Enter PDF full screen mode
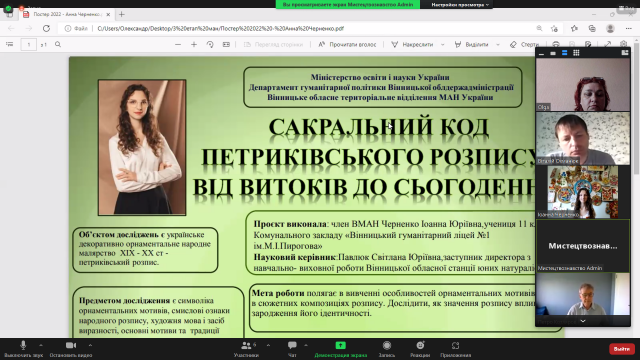 click(x=608, y=44)
